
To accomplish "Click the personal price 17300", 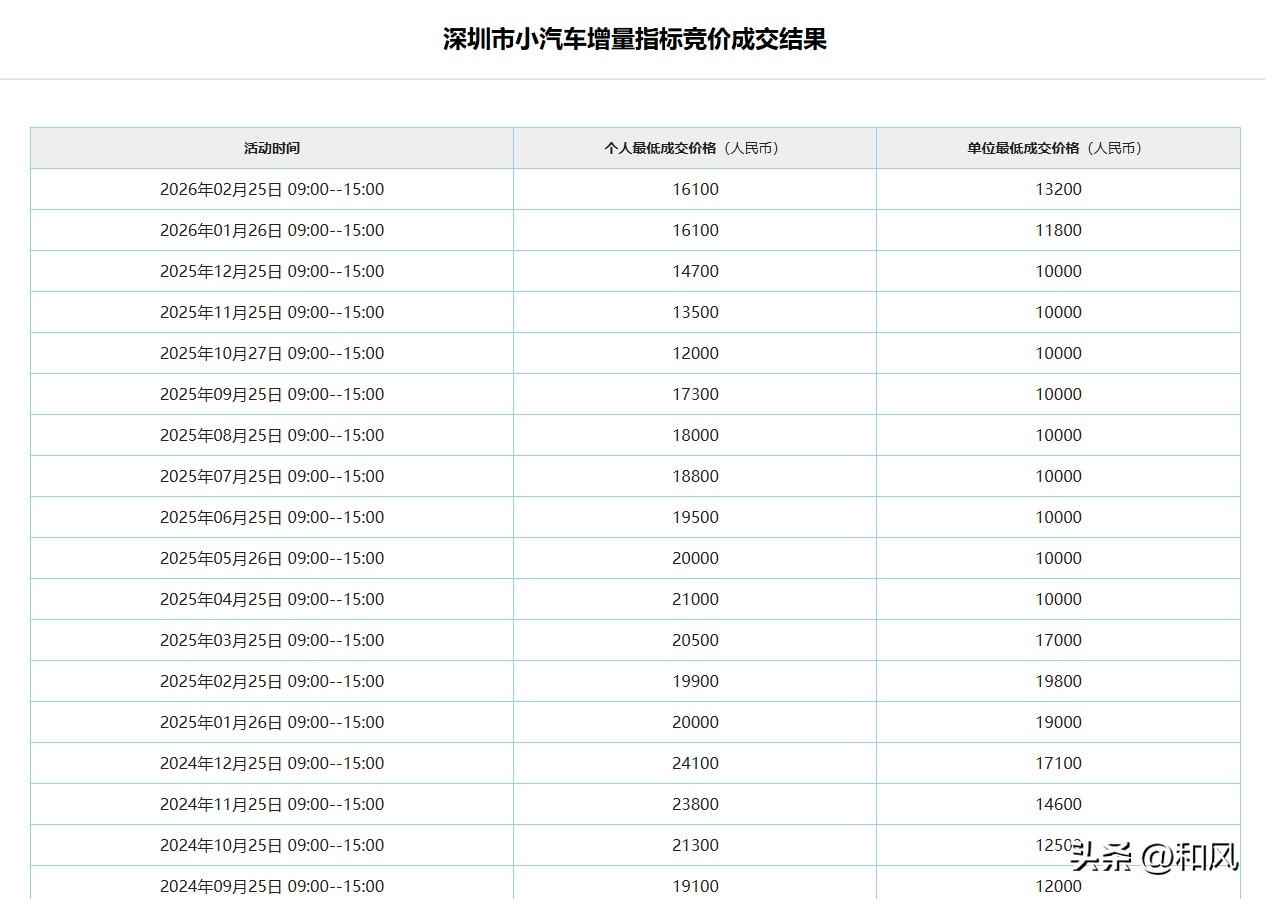I will [695, 394].
